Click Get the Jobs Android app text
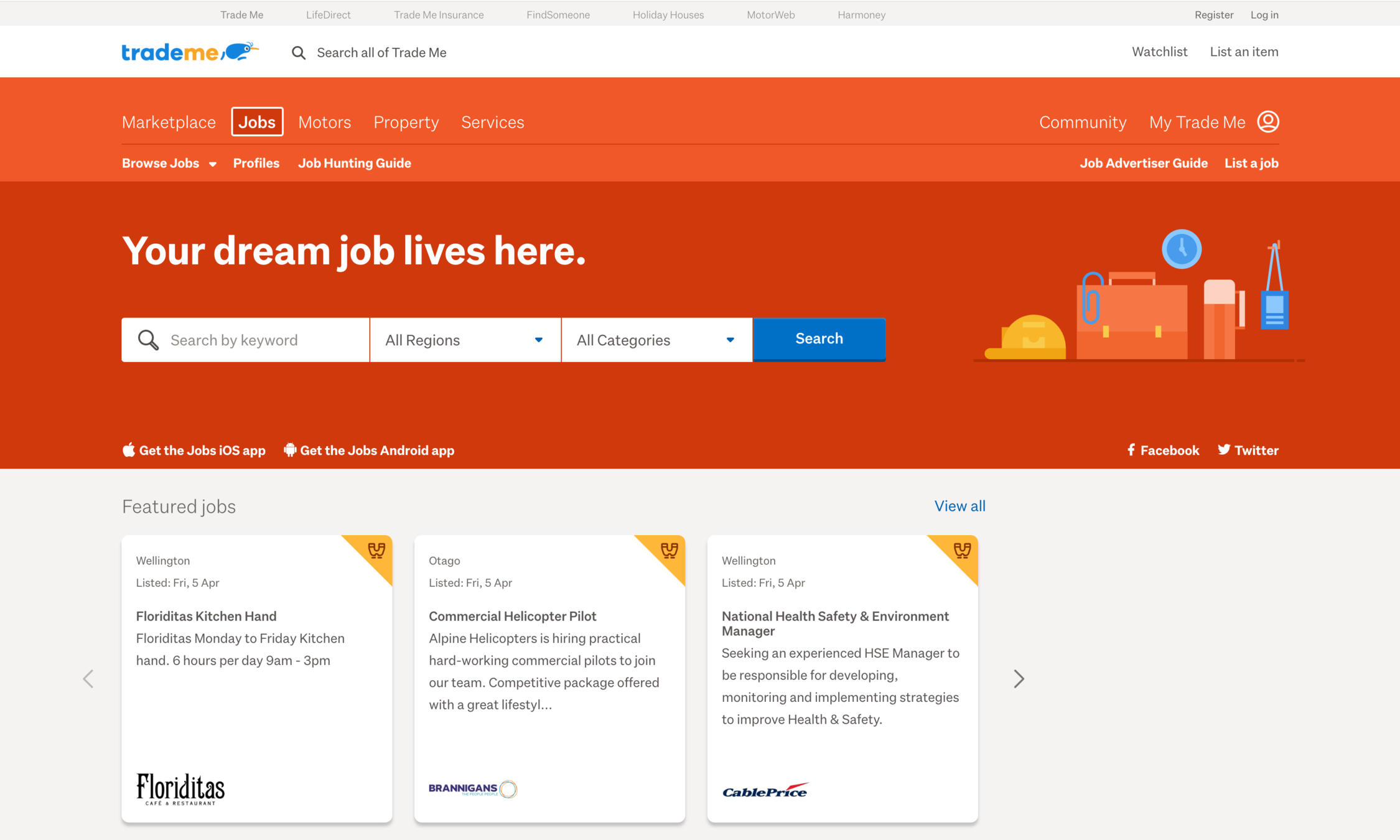1400x840 pixels. 377,450
